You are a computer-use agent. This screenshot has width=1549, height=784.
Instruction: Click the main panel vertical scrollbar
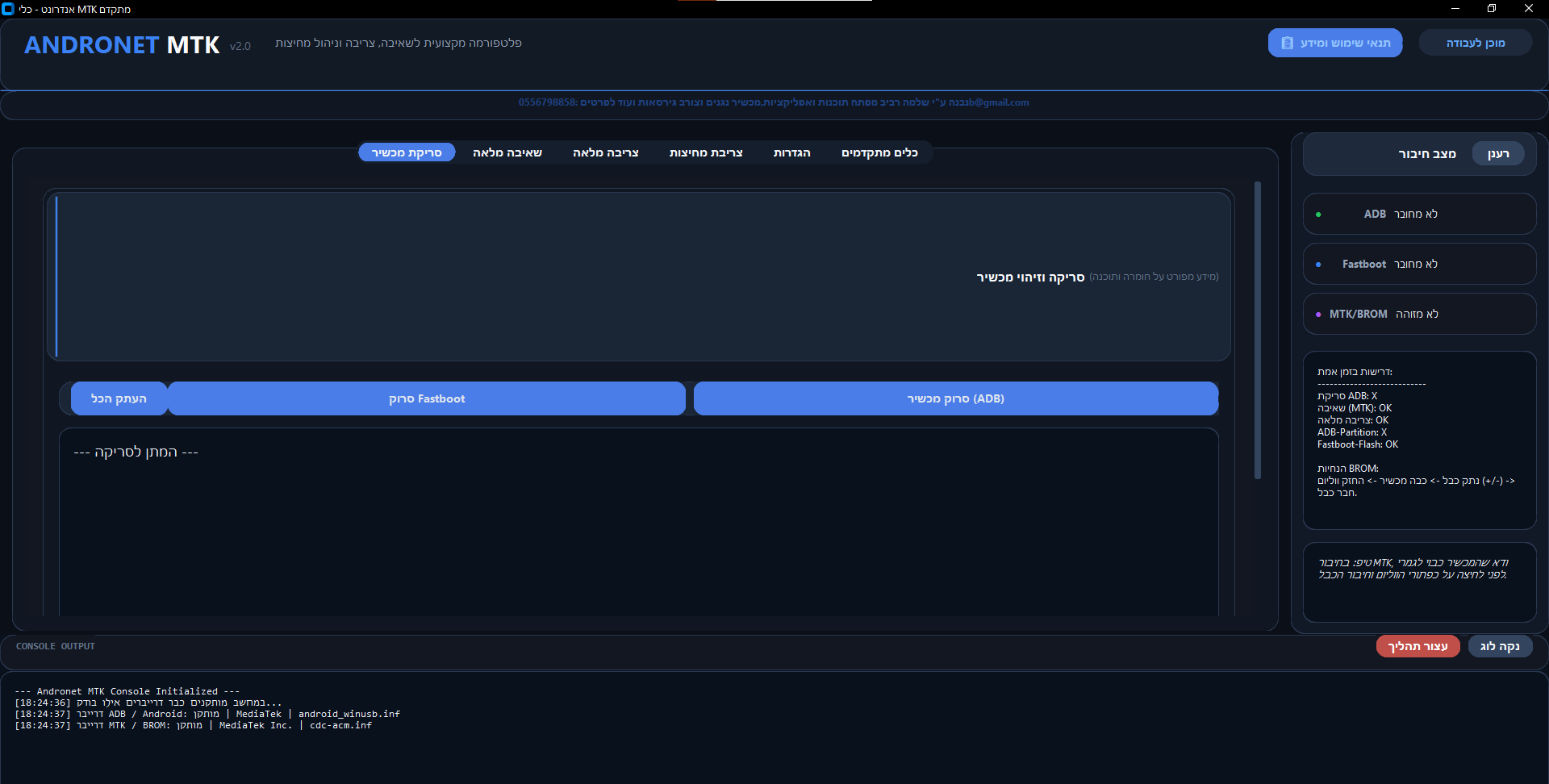tap(1257, 331)
